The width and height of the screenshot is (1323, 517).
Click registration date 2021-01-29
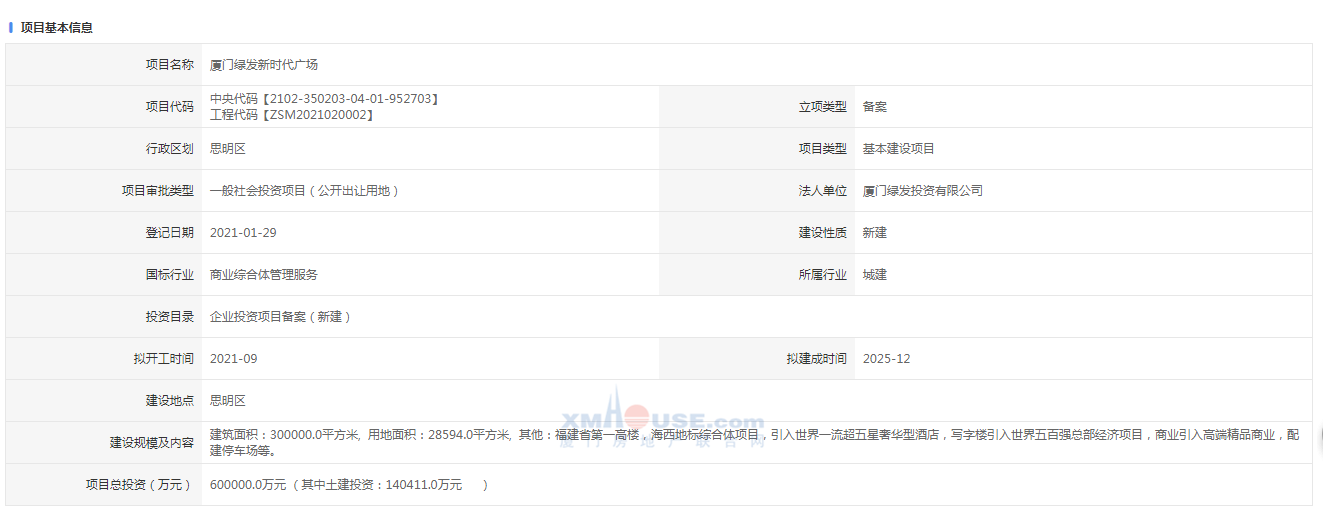[243, 232]
